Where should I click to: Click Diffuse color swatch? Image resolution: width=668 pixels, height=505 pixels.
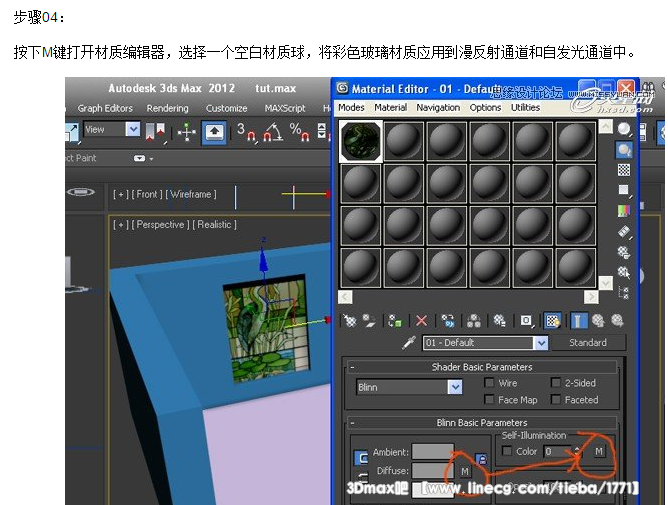[432, 470]
